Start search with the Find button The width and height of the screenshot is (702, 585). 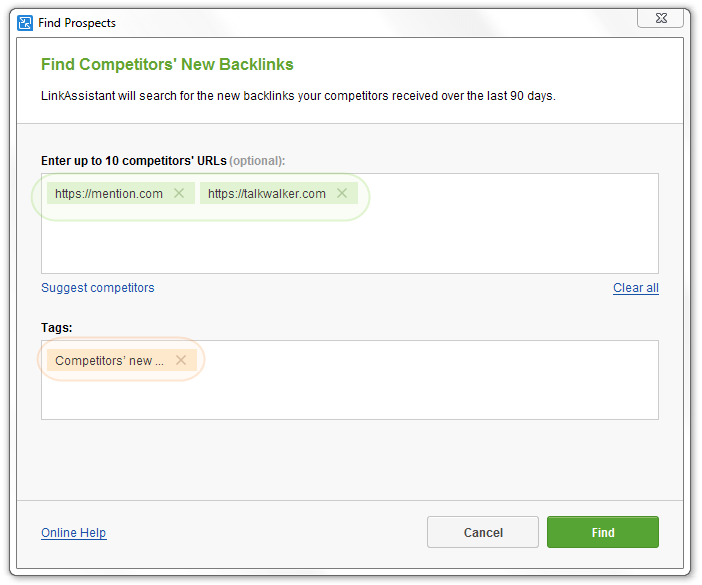603,532
